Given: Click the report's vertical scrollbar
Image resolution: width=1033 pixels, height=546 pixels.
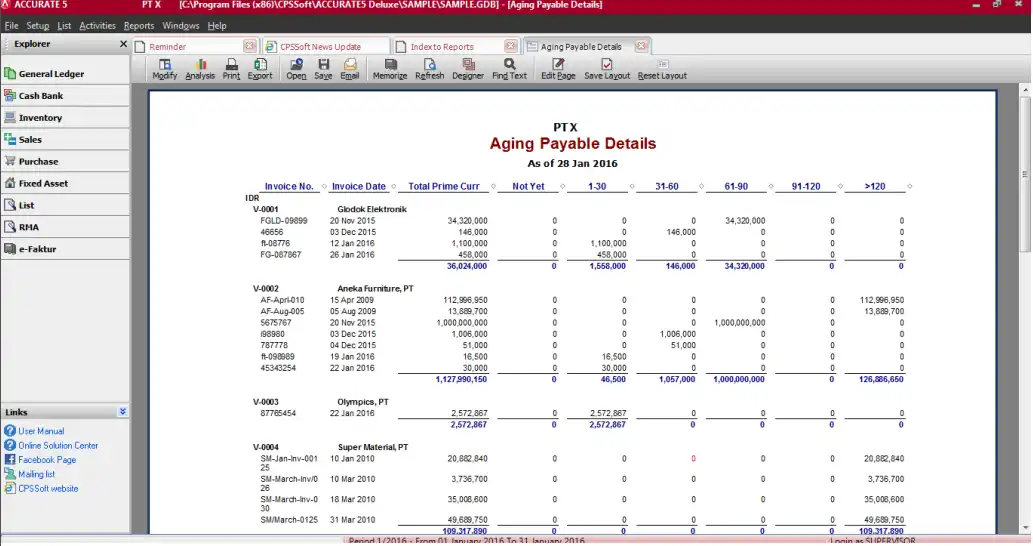Looking at the screenshot, I should 1025,175.
